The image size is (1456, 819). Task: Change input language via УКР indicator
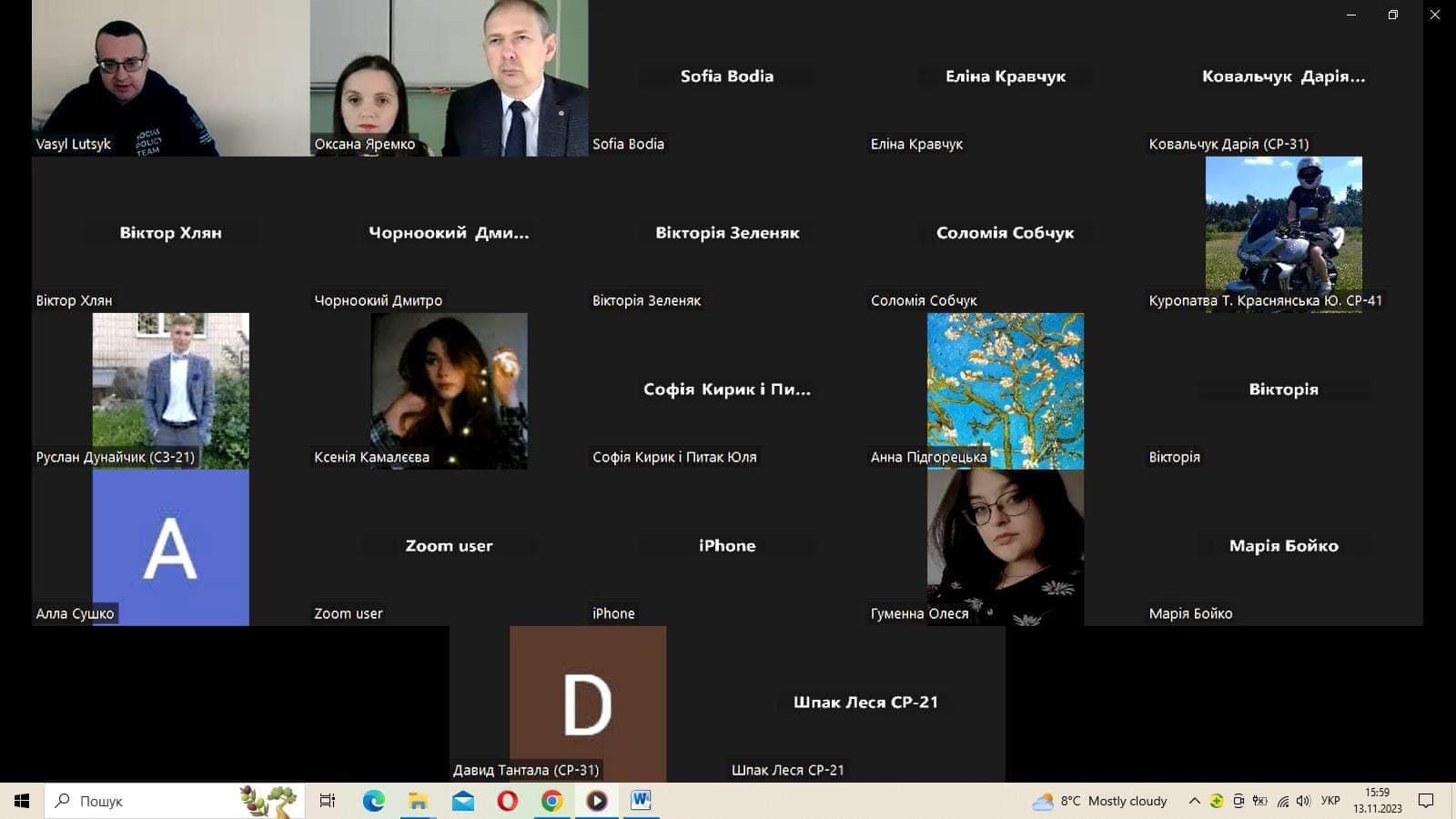[1330, 801]
